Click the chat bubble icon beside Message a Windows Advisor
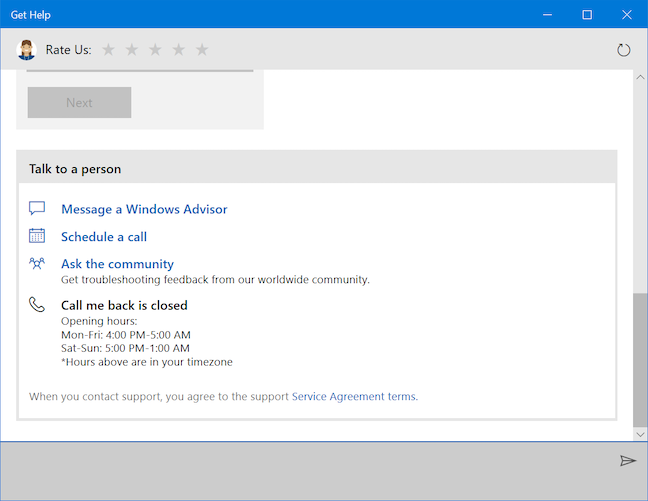This screenshot has width=648, height=501. [x=37, y=209]
